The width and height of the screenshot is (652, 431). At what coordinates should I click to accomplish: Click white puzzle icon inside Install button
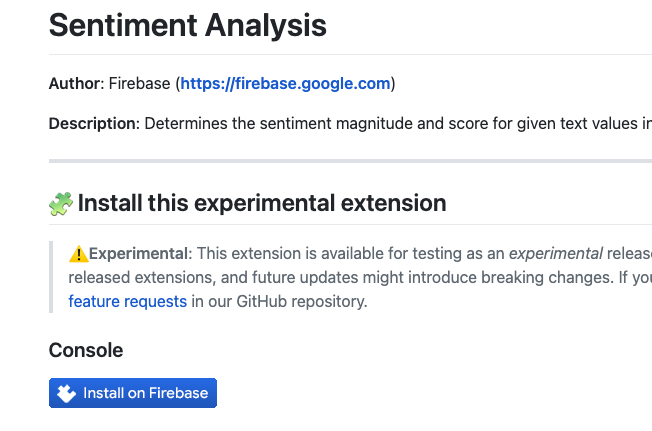[66, 393]
